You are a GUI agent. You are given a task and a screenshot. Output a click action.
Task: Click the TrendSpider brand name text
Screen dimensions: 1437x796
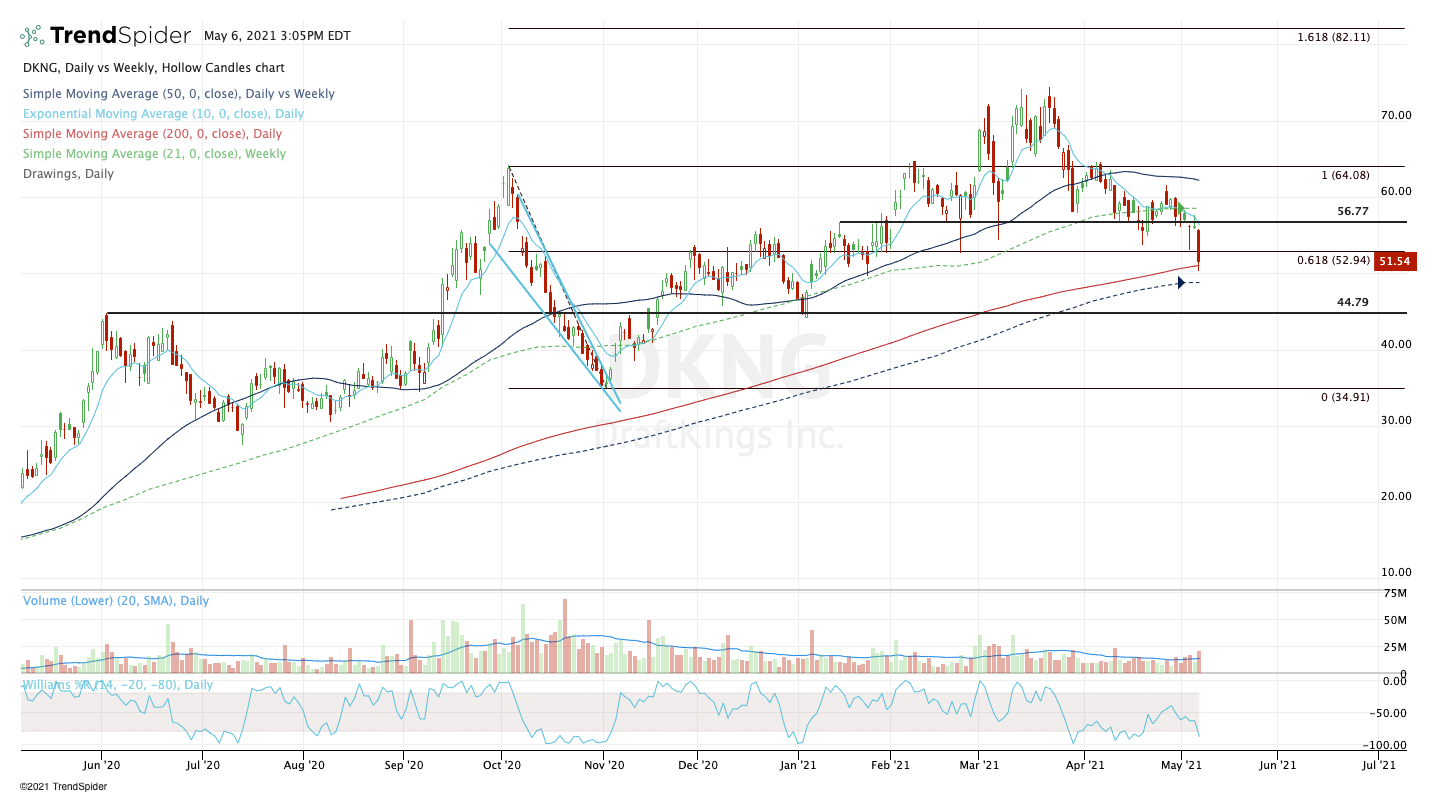[x=120, y=36]
